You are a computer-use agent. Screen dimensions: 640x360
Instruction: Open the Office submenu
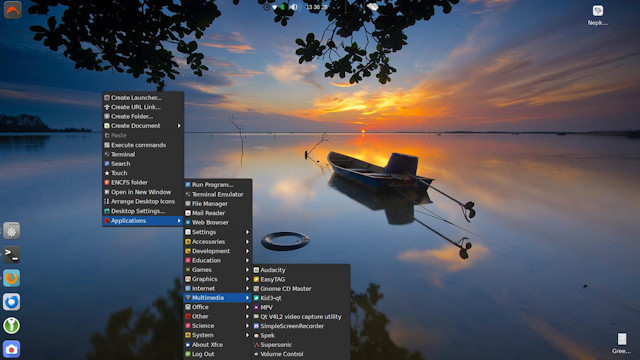[x=218, y=307]
